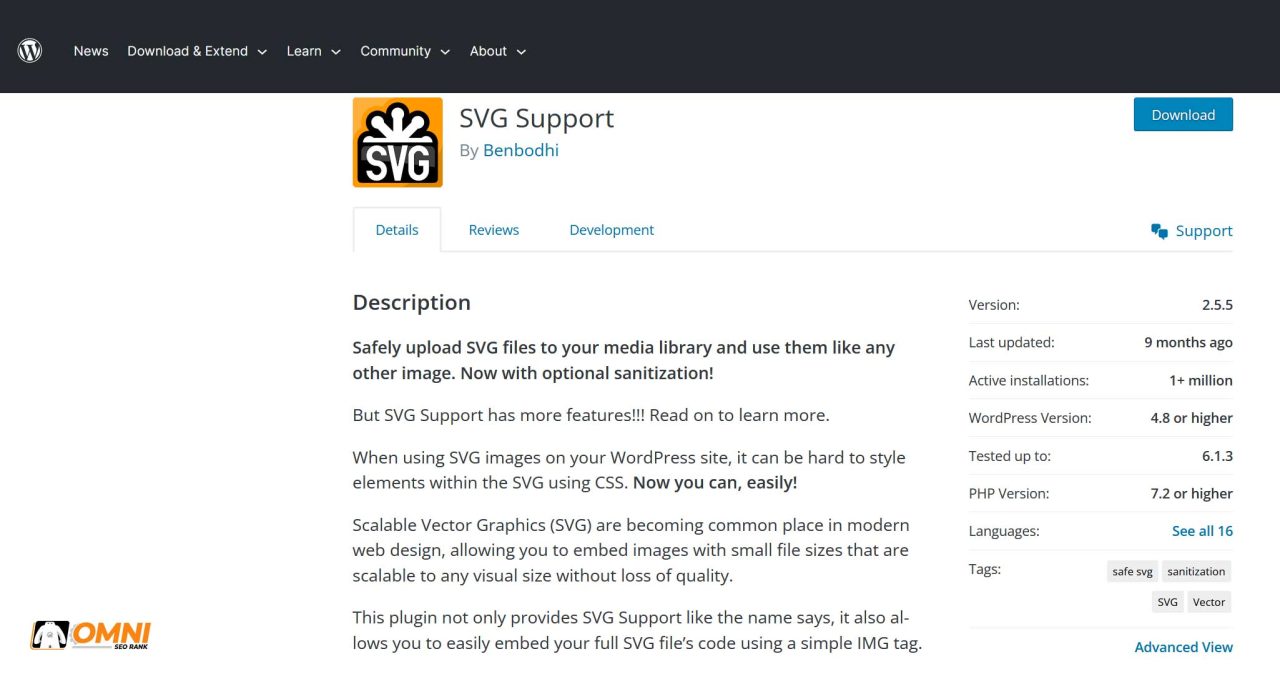Click the SVG Support plugin icon
This screenshot has height=674, width=1280.
(x=397, y=142)
